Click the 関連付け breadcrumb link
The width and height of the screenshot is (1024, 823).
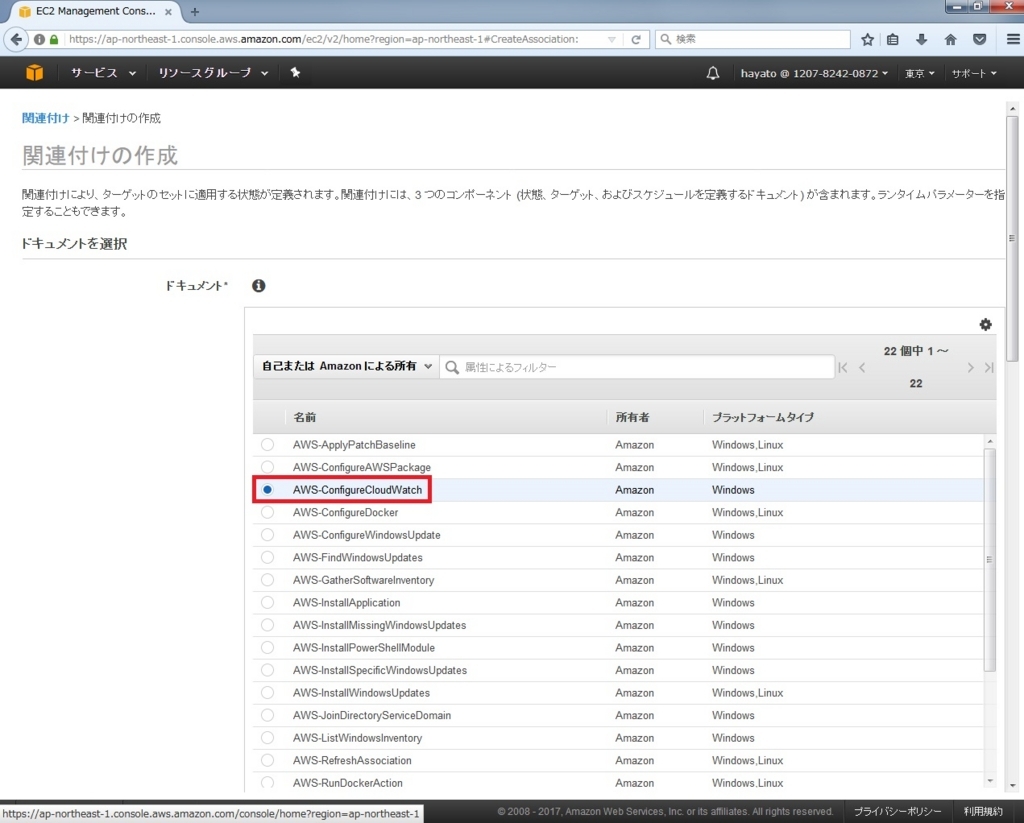(46, 118)
